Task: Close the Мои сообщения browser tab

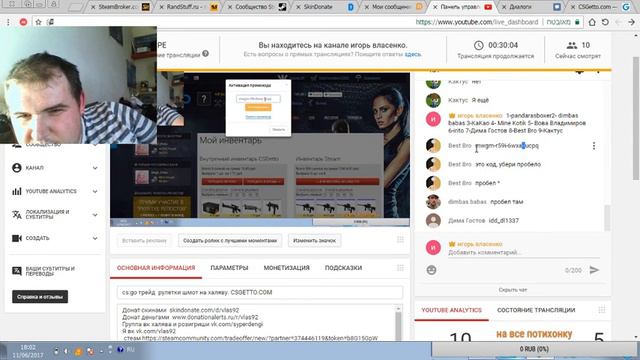Action: tap(366, 7)
